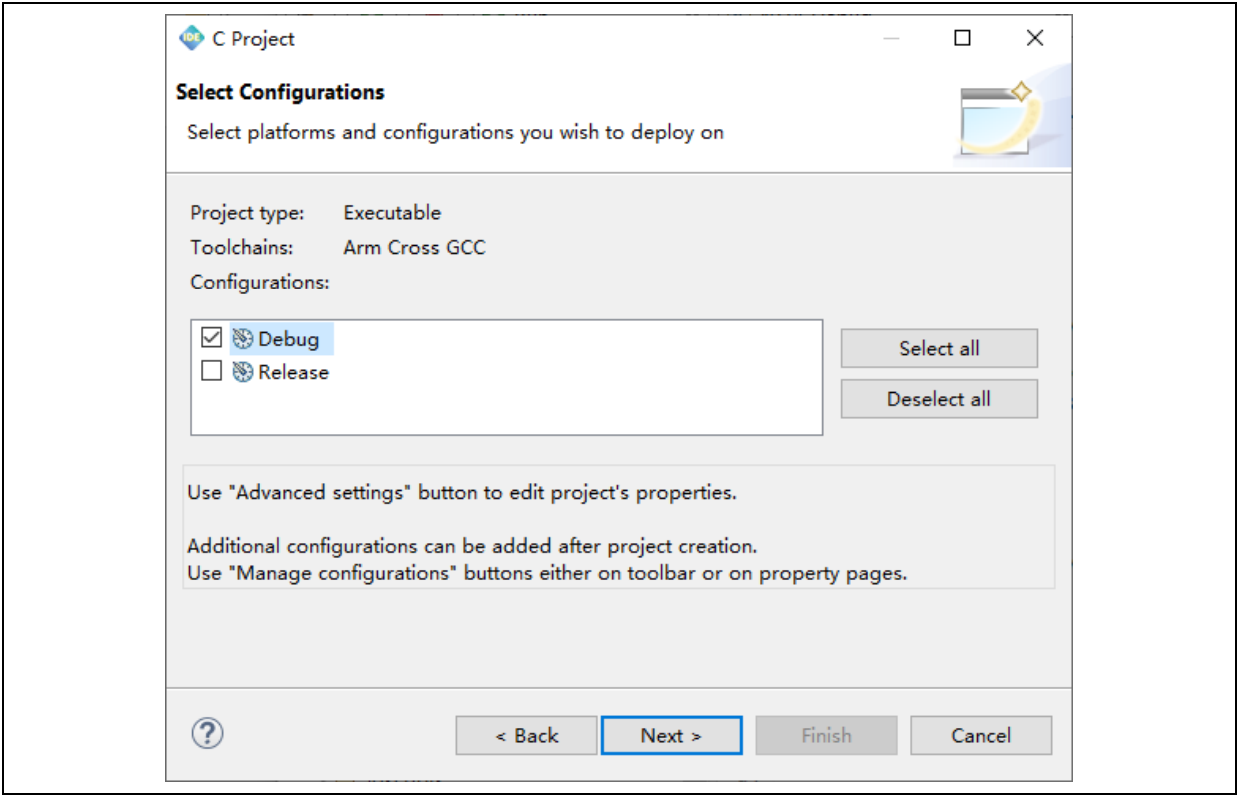Proceed with the Next button
This screenshot has height=798, width=1239.
point(671,735)
